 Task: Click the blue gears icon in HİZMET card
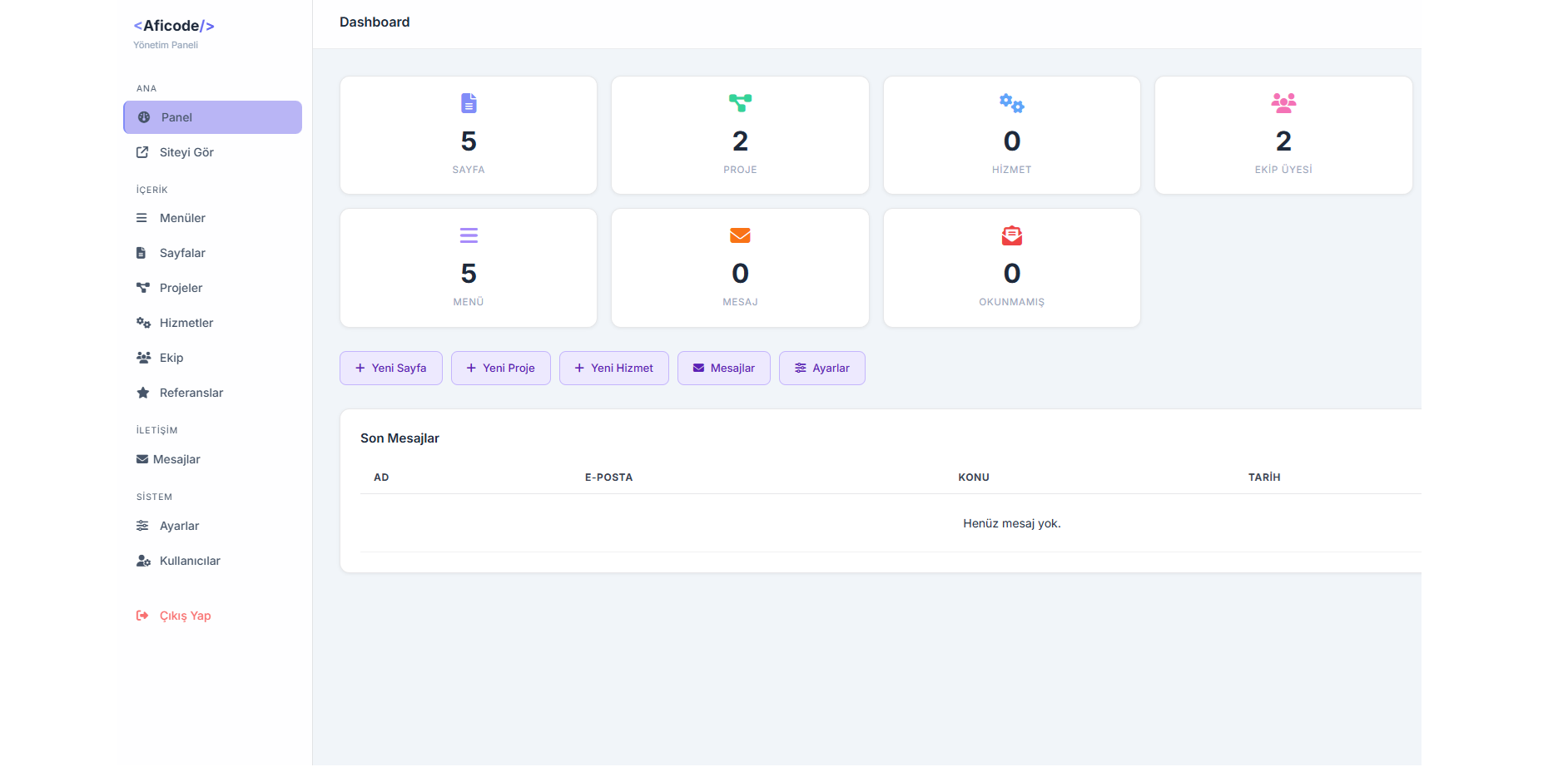point(1011,103)
